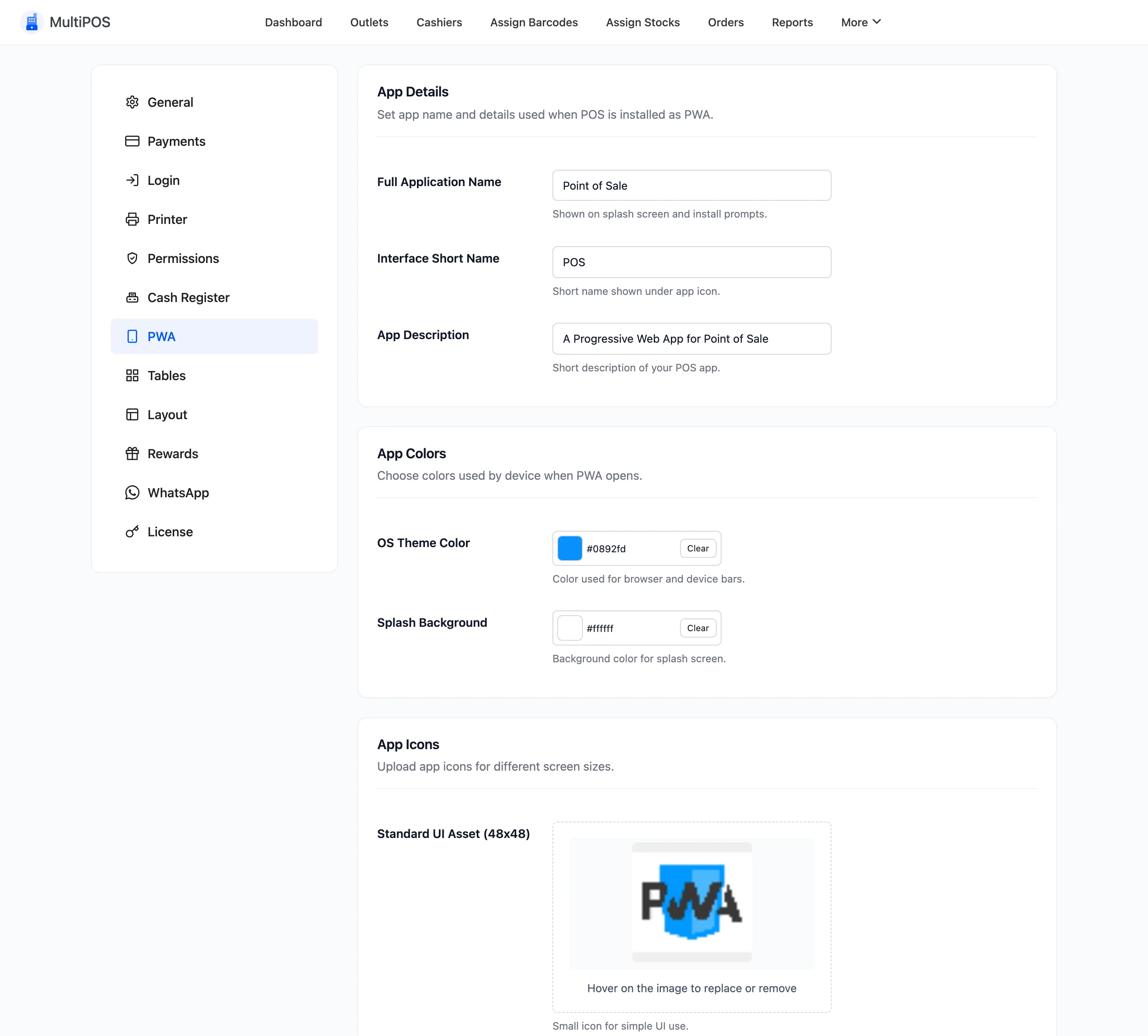Click the Payments card icon
1148x1036 pixels.
(132, 141)
